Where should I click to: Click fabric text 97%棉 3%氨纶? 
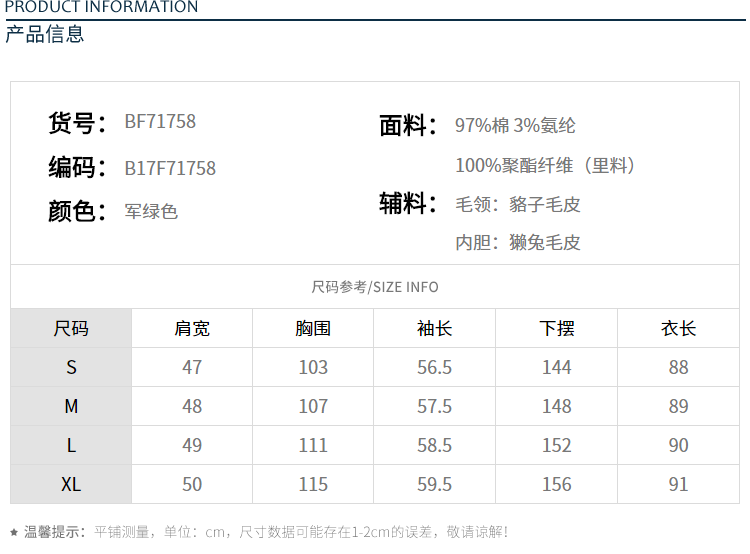pyautogui.click(x=515, y=125)
